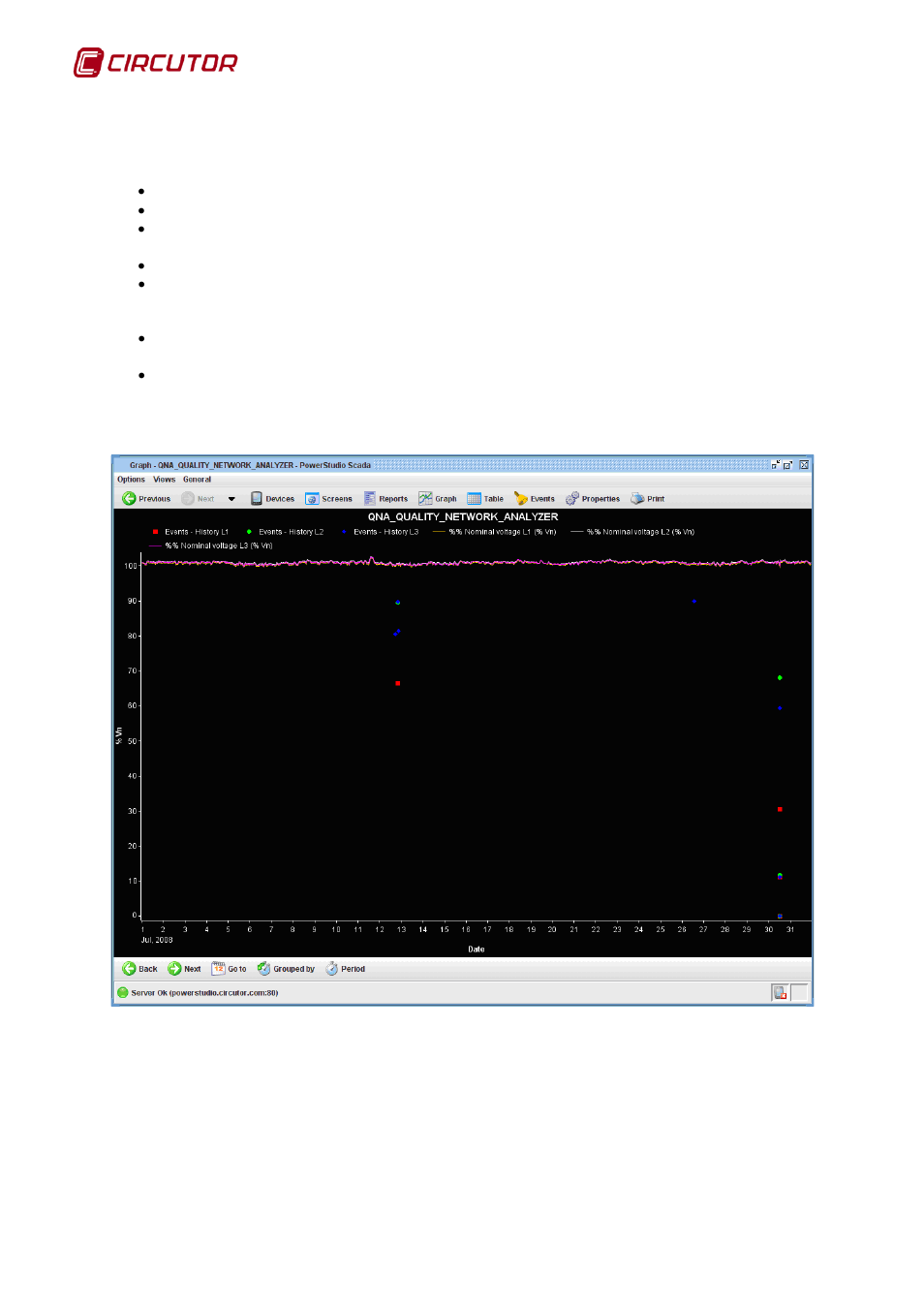Click the blue L3 event point on day 26

tap(694, 602)
